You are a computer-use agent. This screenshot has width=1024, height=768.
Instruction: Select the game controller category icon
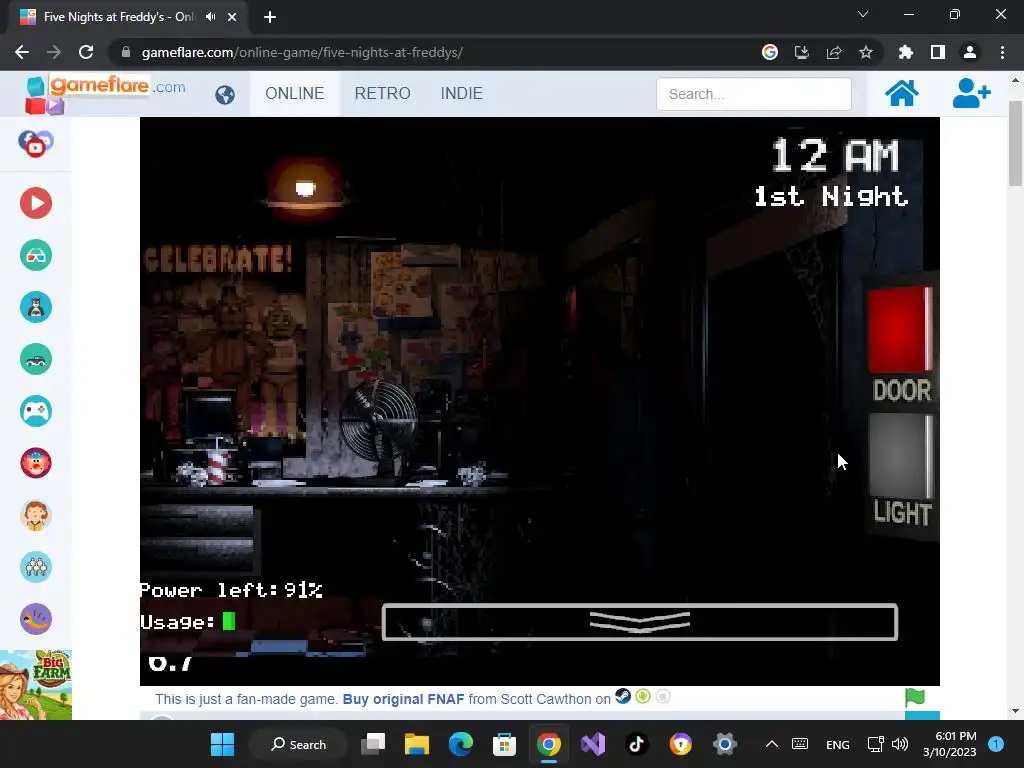pyautogui.click(x=36, y=411)
